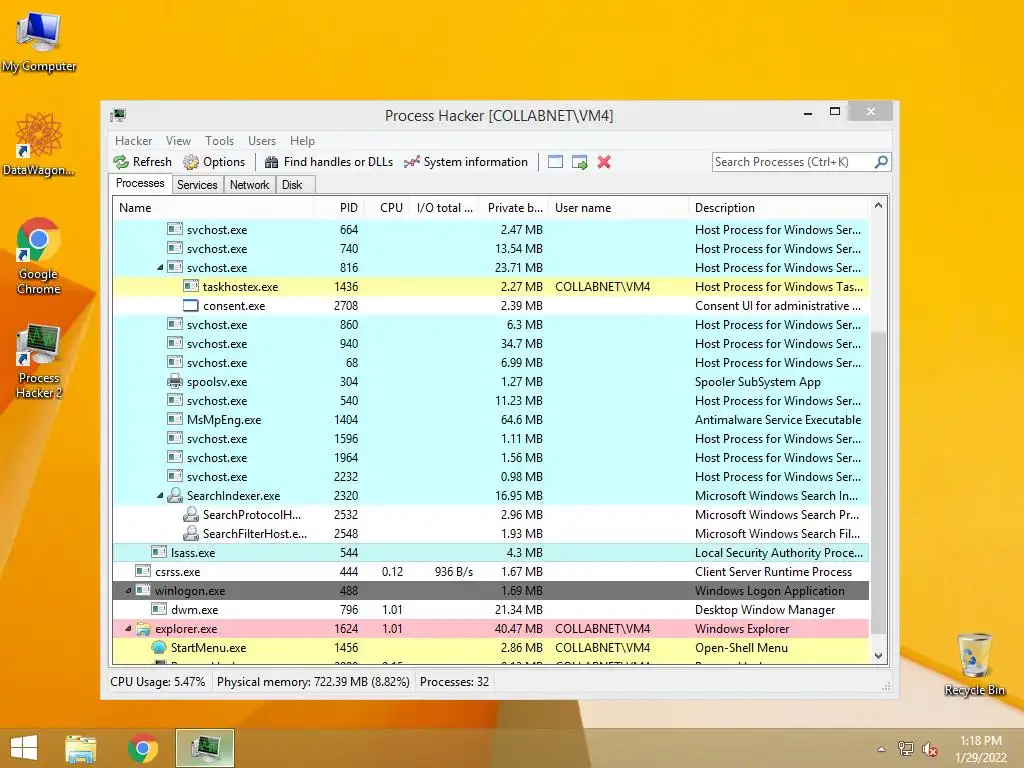Viewport: 1024px width, 768px height.
Task: Click in the Search Processes field
Action: coord(793,162)
